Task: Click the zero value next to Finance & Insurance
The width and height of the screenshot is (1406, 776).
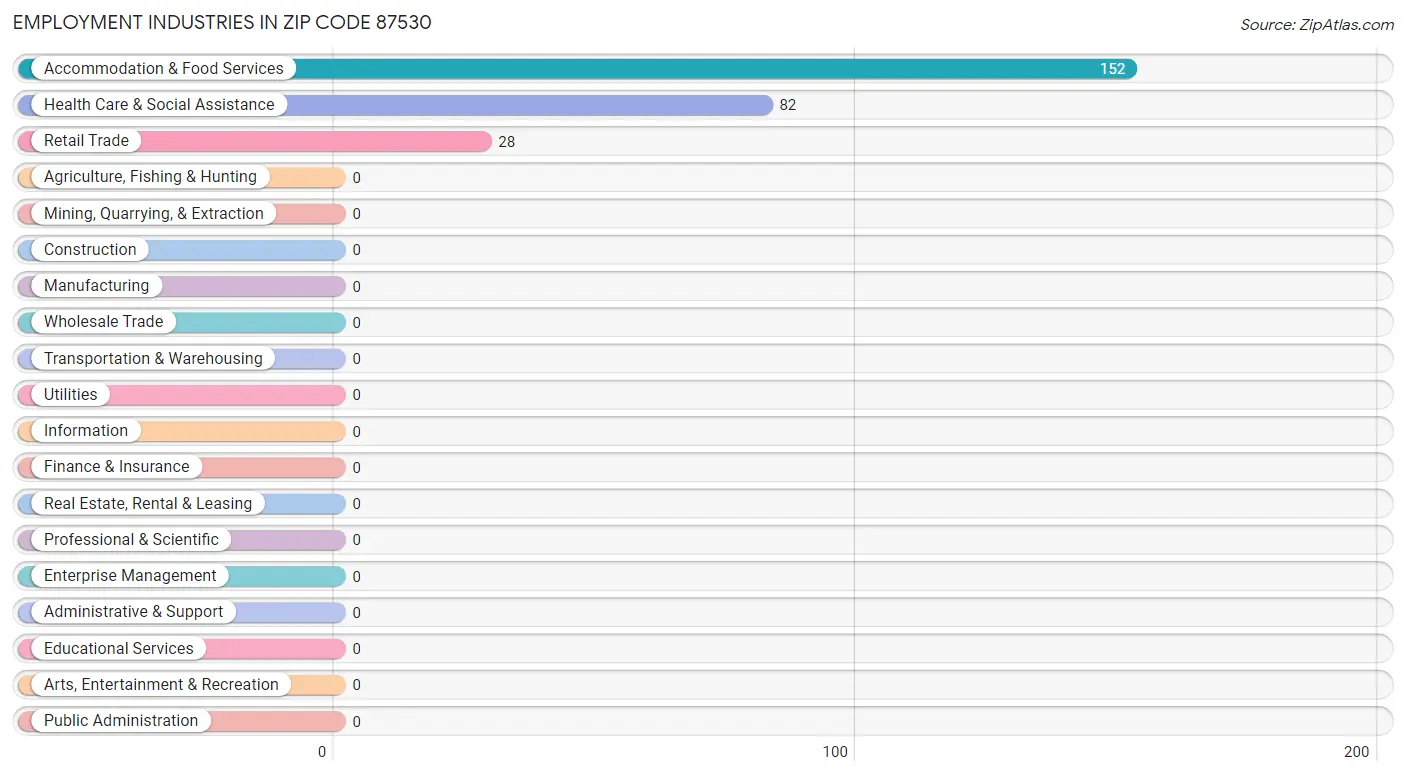Action: [356, 467]
